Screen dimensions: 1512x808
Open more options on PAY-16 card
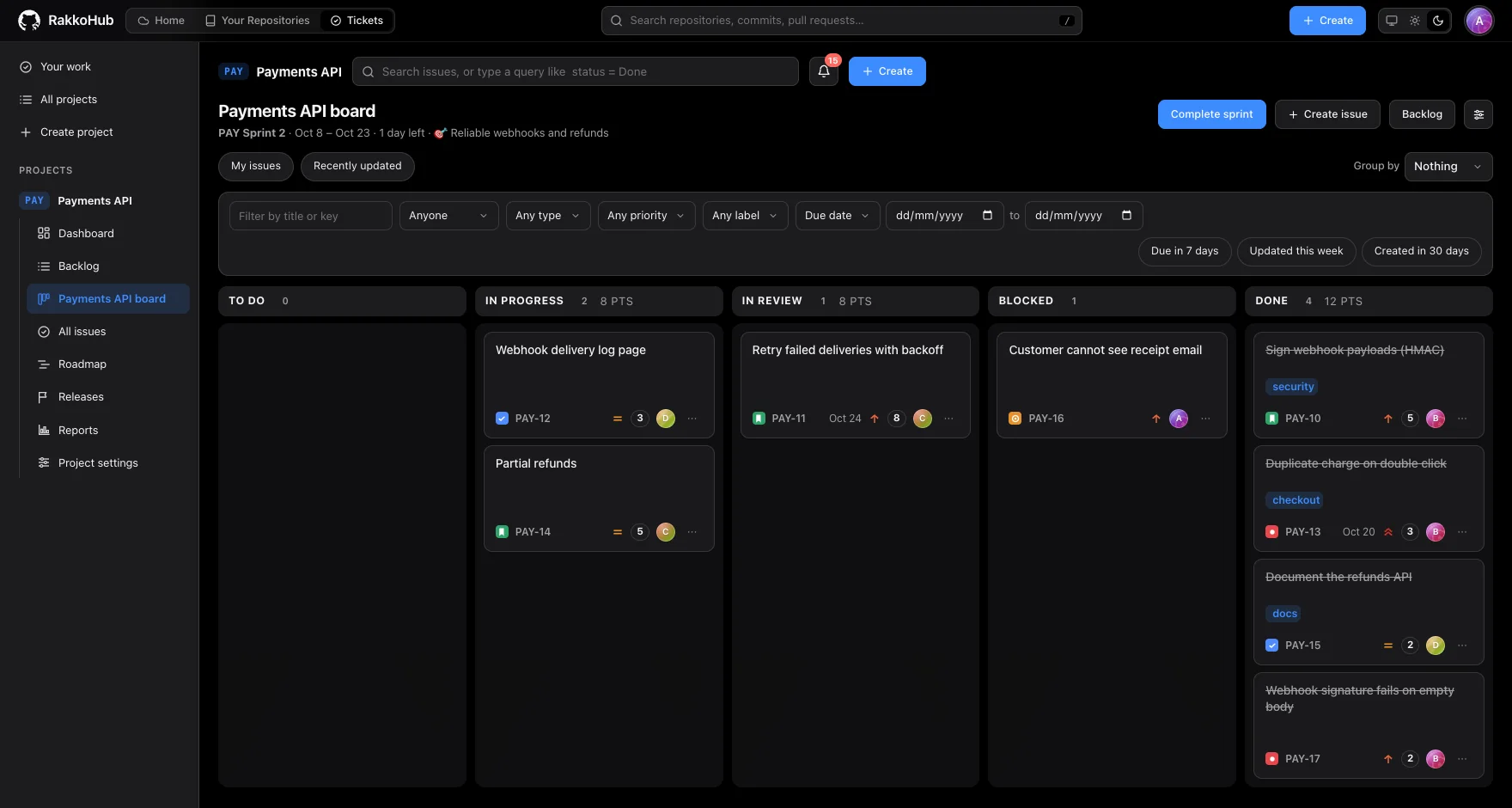(1205, 419)
